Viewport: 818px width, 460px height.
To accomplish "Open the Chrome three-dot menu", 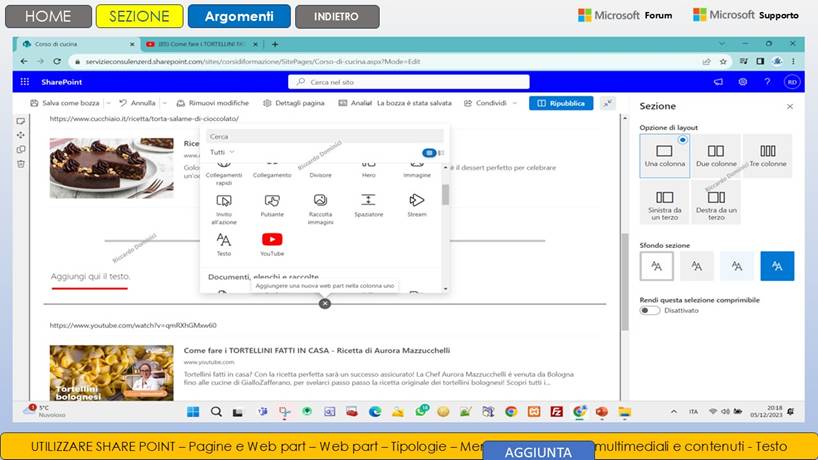I will pyautogui.click(x=793, y=62).
